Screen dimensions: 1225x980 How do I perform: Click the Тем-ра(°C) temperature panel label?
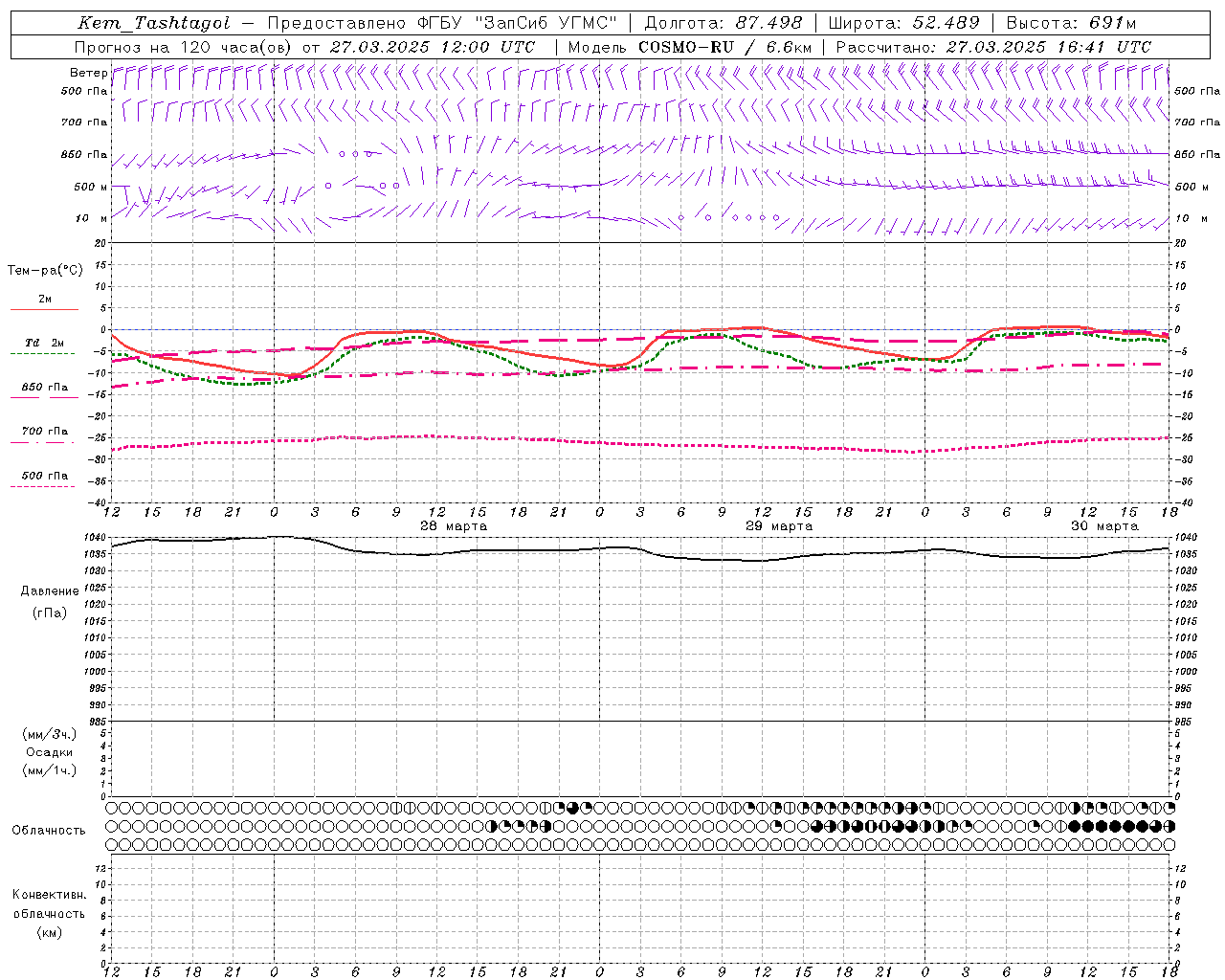tap(45, 271)
